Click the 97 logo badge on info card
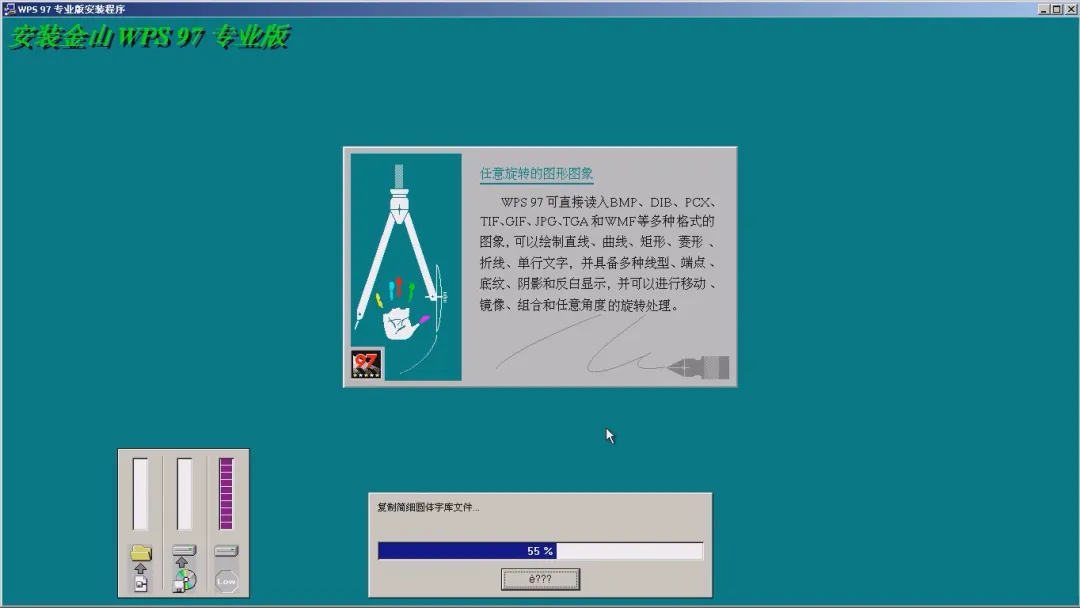Viewport: 1080px width, 608px height. coord(366,364)
